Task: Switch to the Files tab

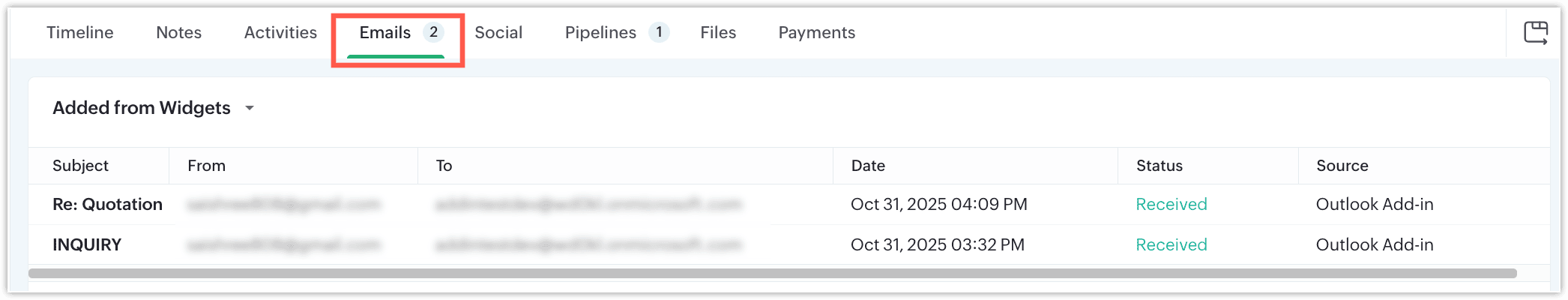Action: click(718, 33)
